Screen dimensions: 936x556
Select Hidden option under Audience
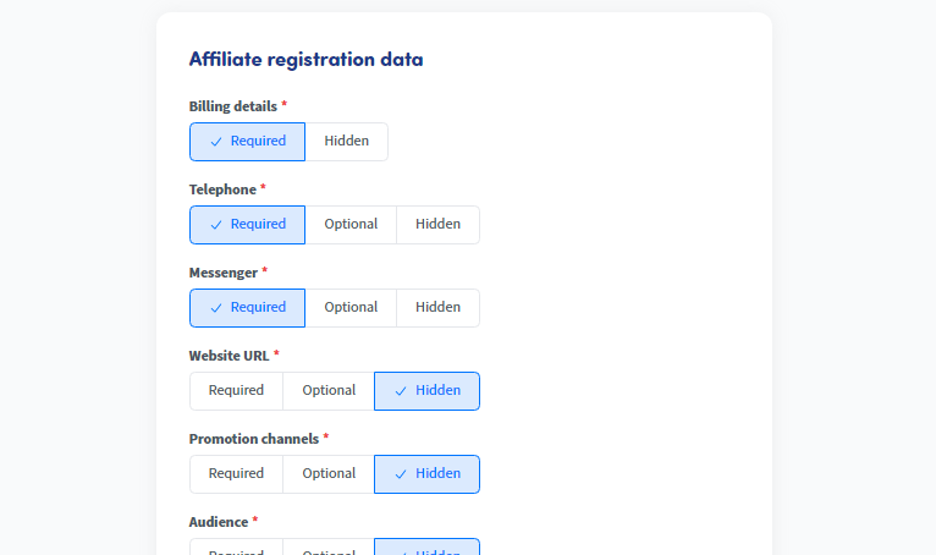427,547
